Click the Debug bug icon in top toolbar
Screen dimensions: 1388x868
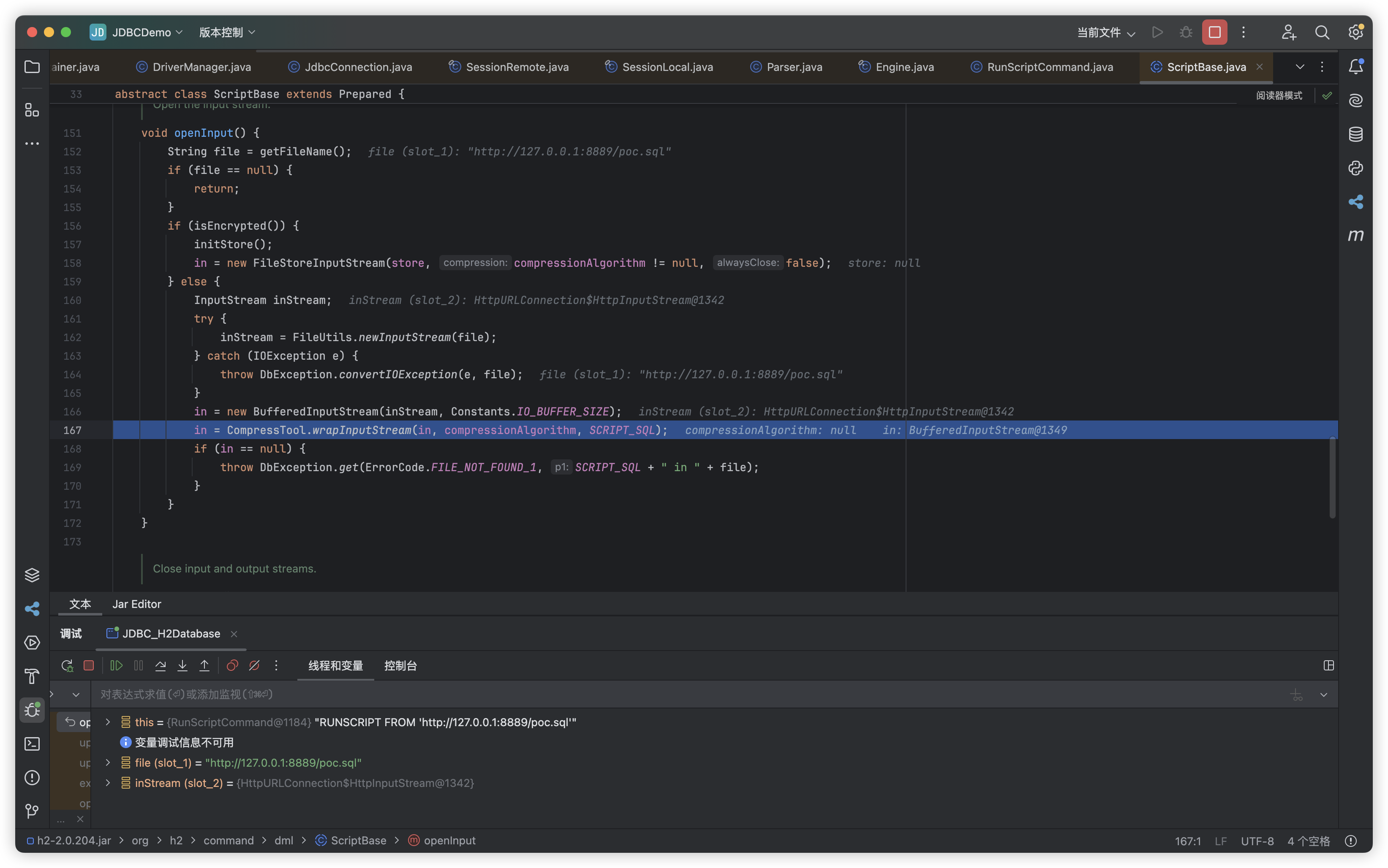click(x=1186, y=32)
